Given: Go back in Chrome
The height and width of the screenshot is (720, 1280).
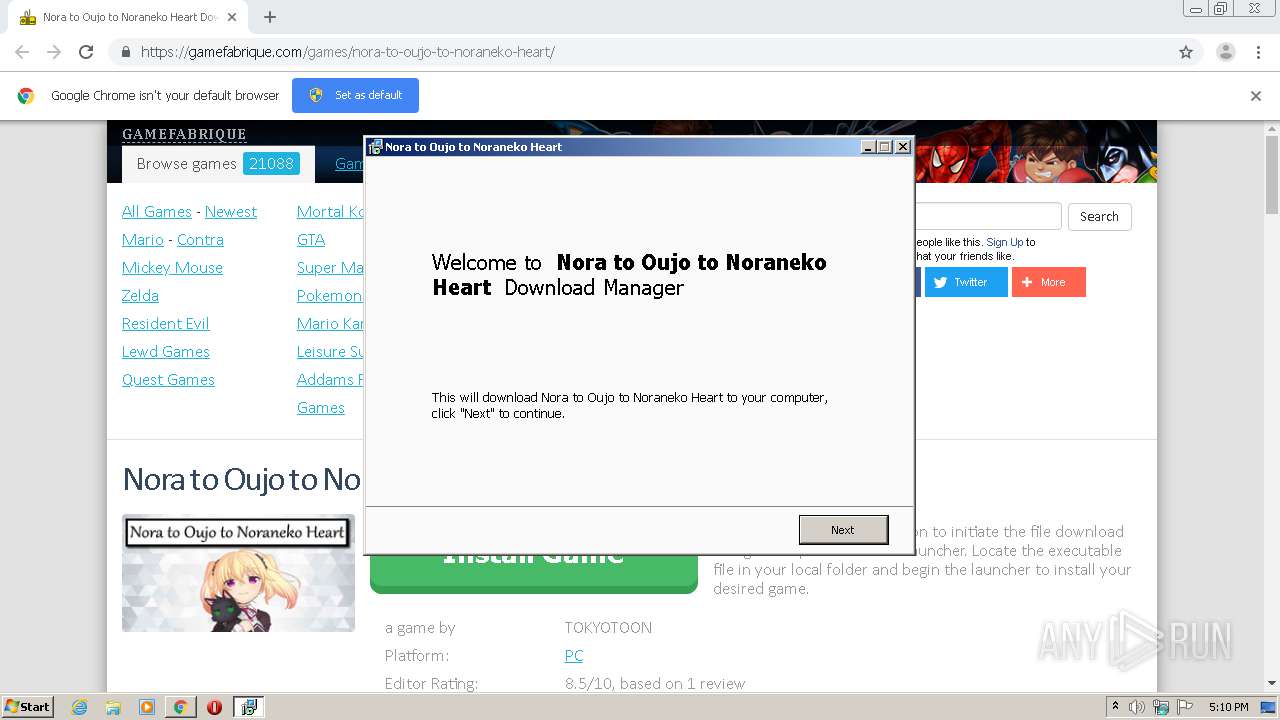Looking at the screenshot, I should coord(22,52).
